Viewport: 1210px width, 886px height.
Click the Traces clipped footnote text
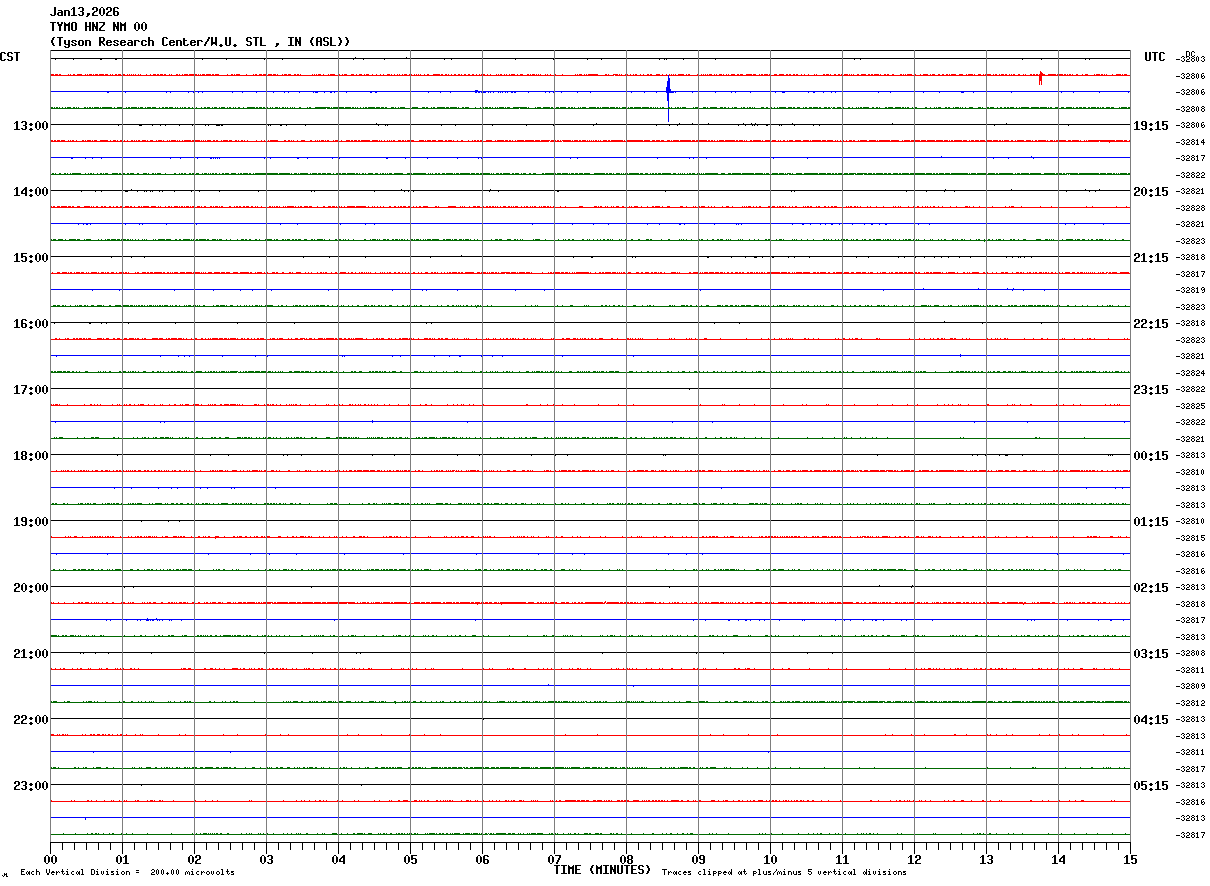click(x=784, y=872)
